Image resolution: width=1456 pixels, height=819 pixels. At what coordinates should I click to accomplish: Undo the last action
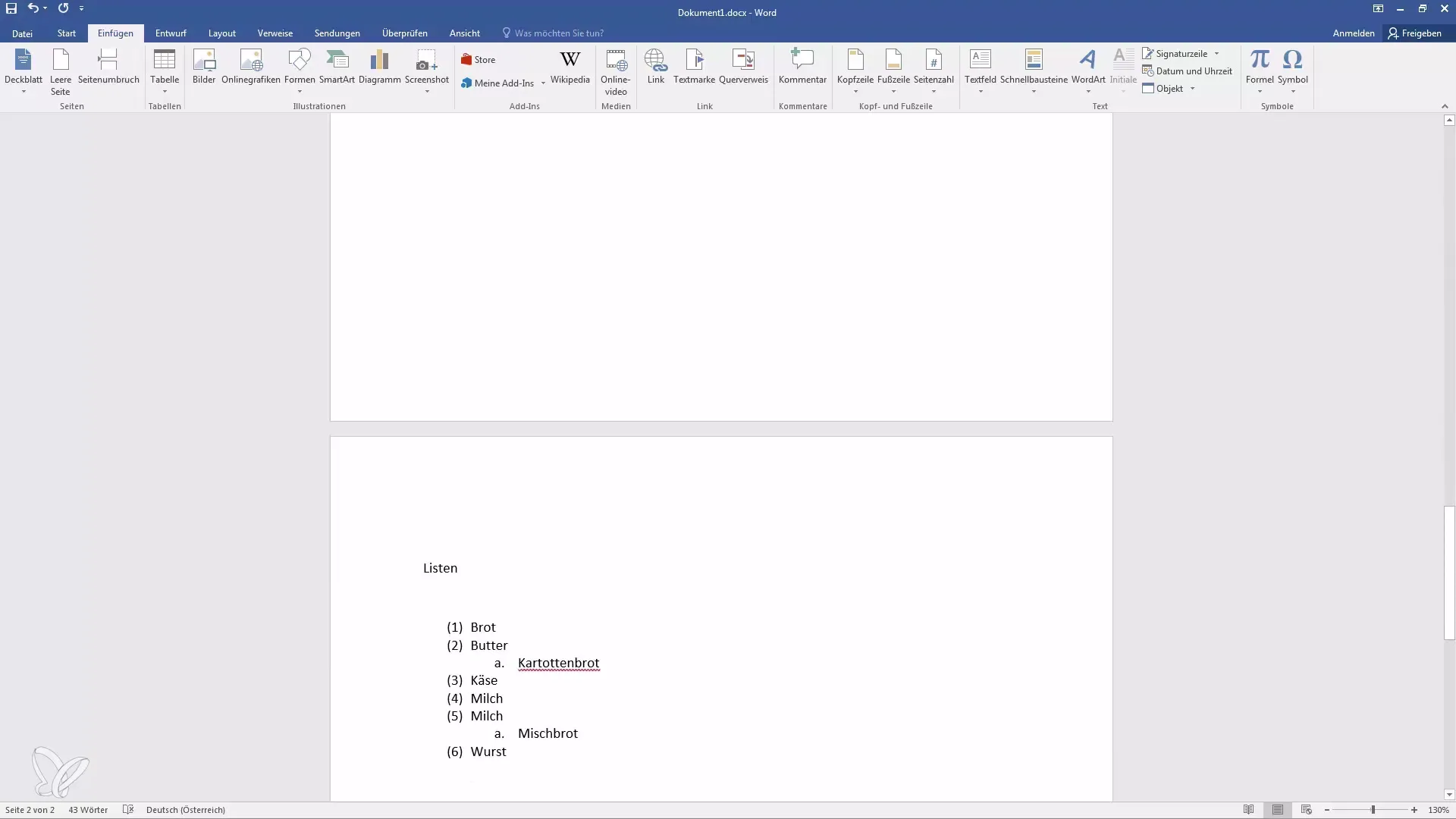point(33,8)
